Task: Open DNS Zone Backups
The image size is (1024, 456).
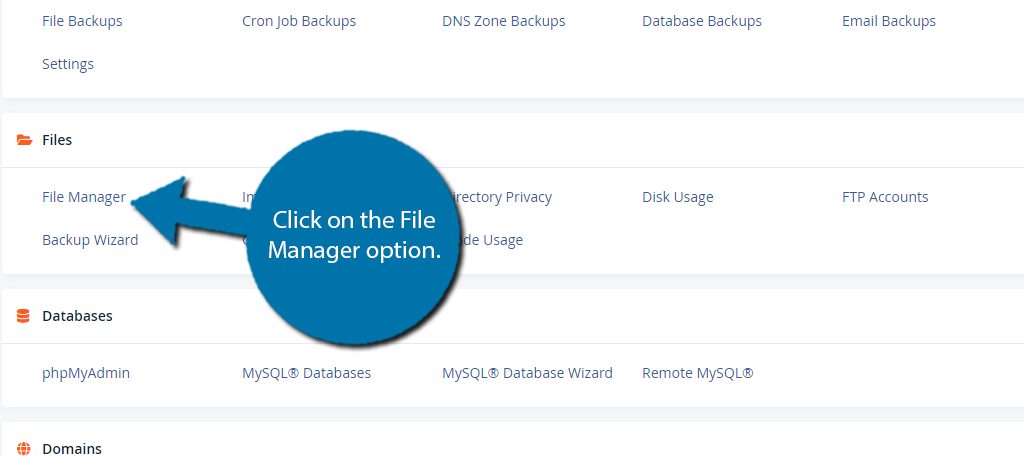Action: pos(504,21)
